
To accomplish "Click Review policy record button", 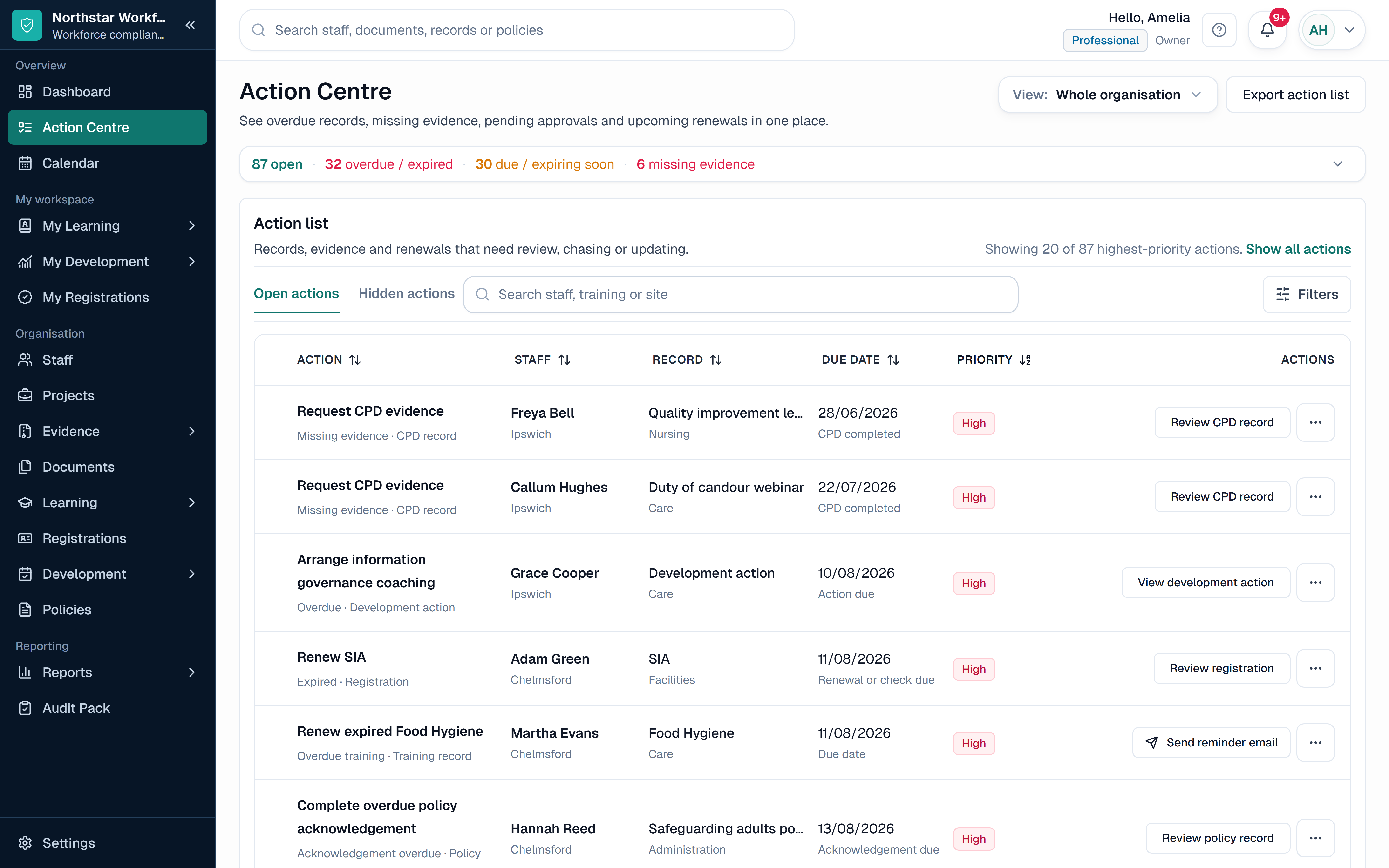I will tap(1218, 838).
